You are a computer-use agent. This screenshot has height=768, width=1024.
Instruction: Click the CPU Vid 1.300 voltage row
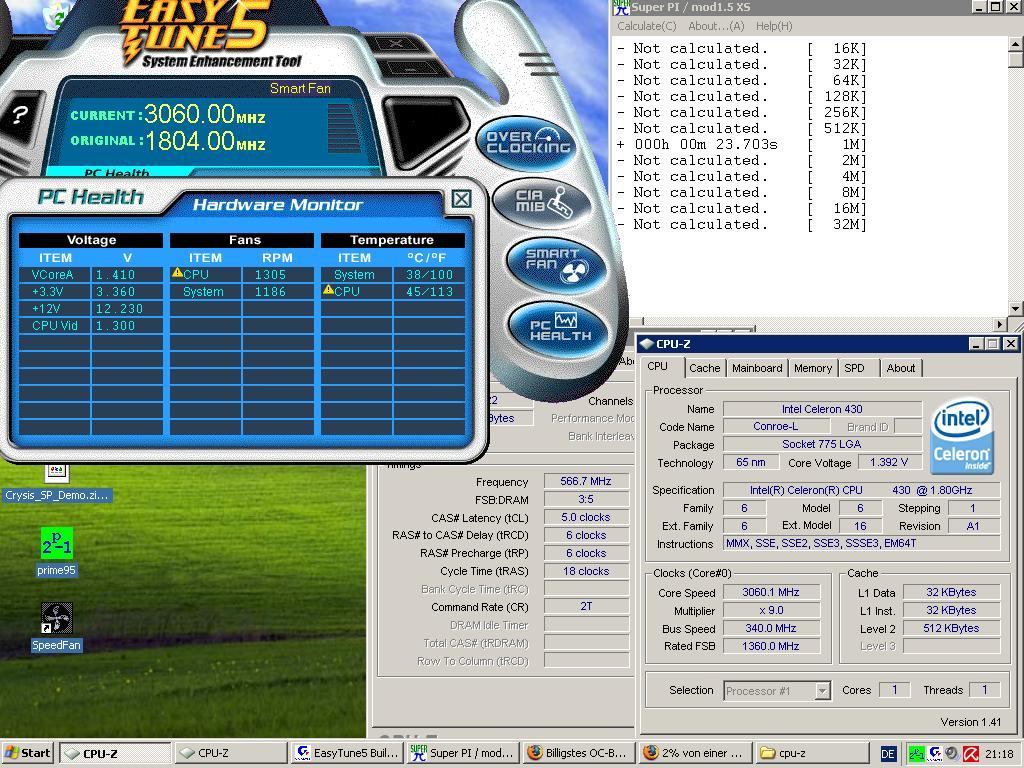pyautogui.click(x=91, y=325)
